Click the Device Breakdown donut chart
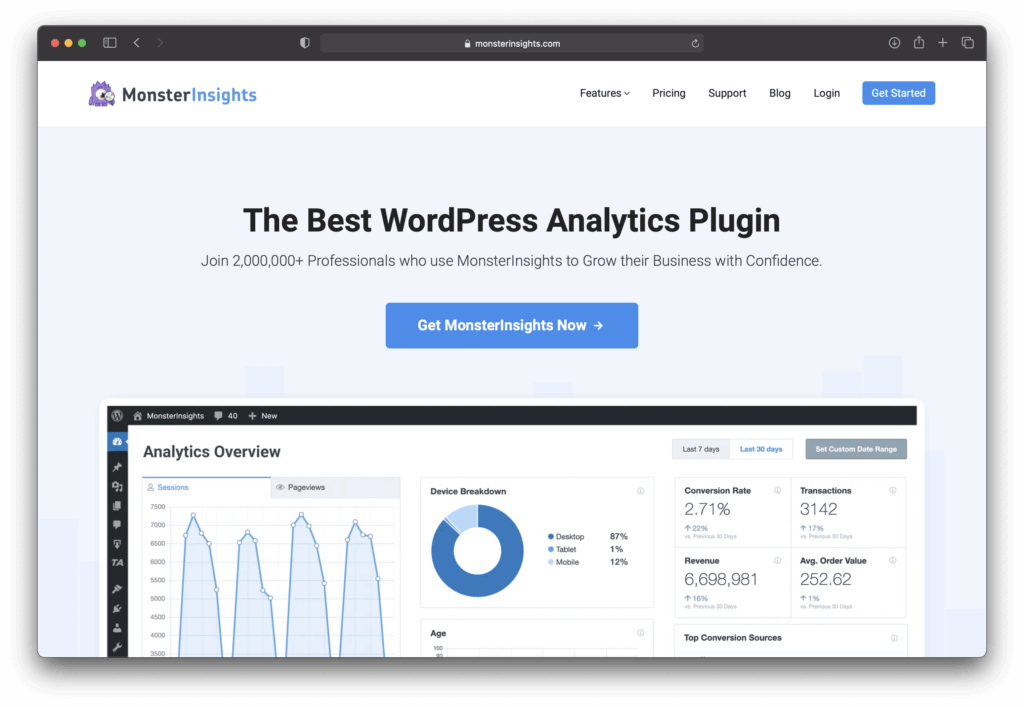 tap(477, 550)
